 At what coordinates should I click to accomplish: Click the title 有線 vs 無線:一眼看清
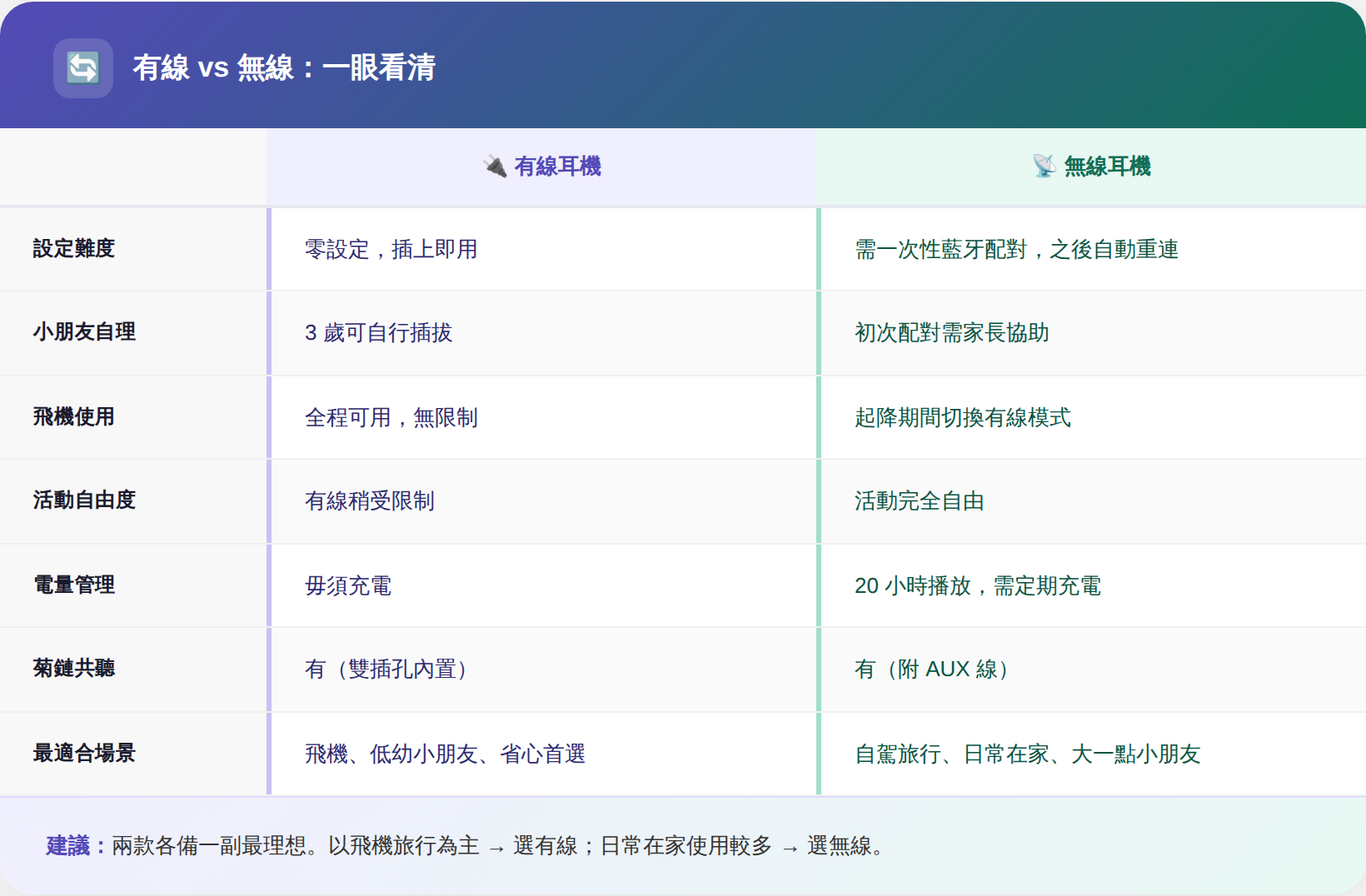[x=284, y=67]
